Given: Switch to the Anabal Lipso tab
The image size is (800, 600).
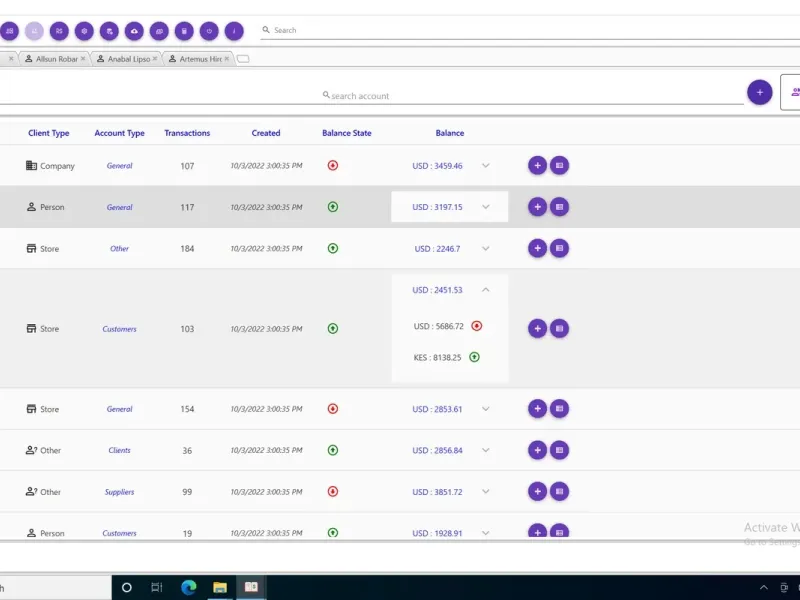Looking at the screenshot, I should pos(128,59).
